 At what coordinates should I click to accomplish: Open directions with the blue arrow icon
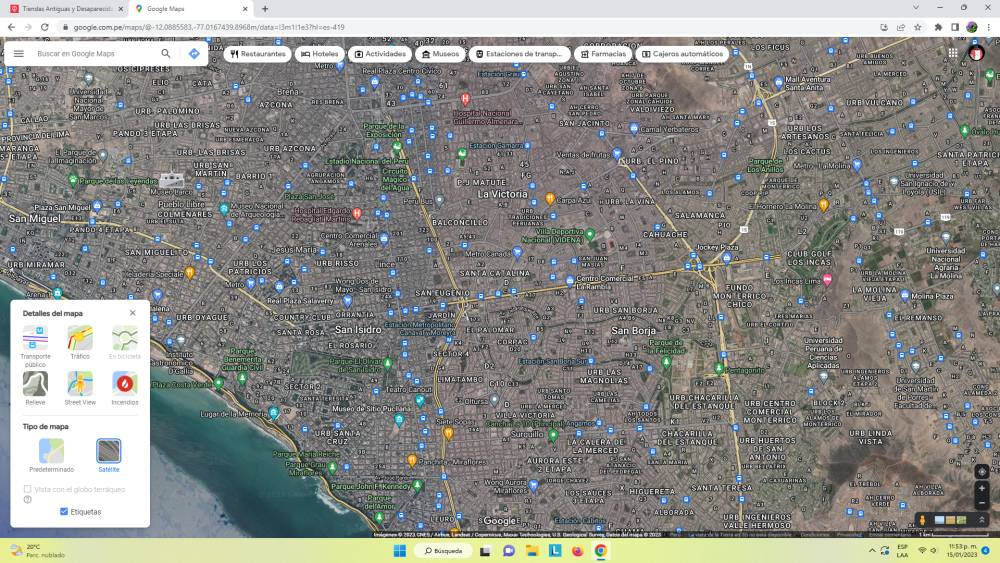pos(194,54)
